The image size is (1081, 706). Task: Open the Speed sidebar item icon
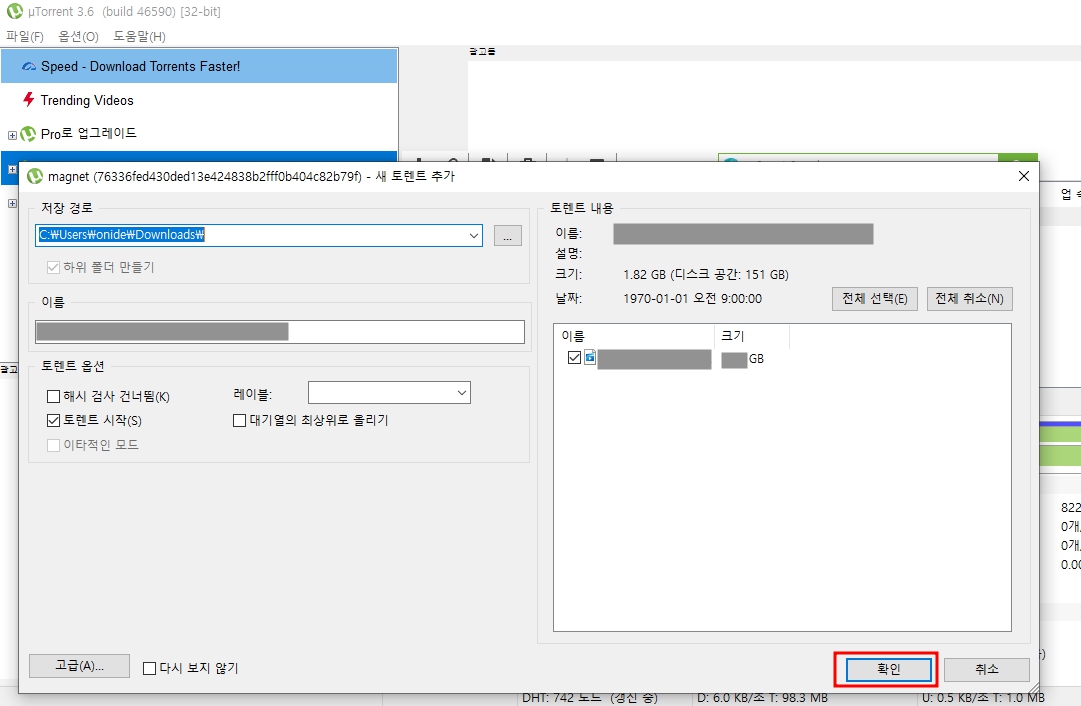pos(29,67)
